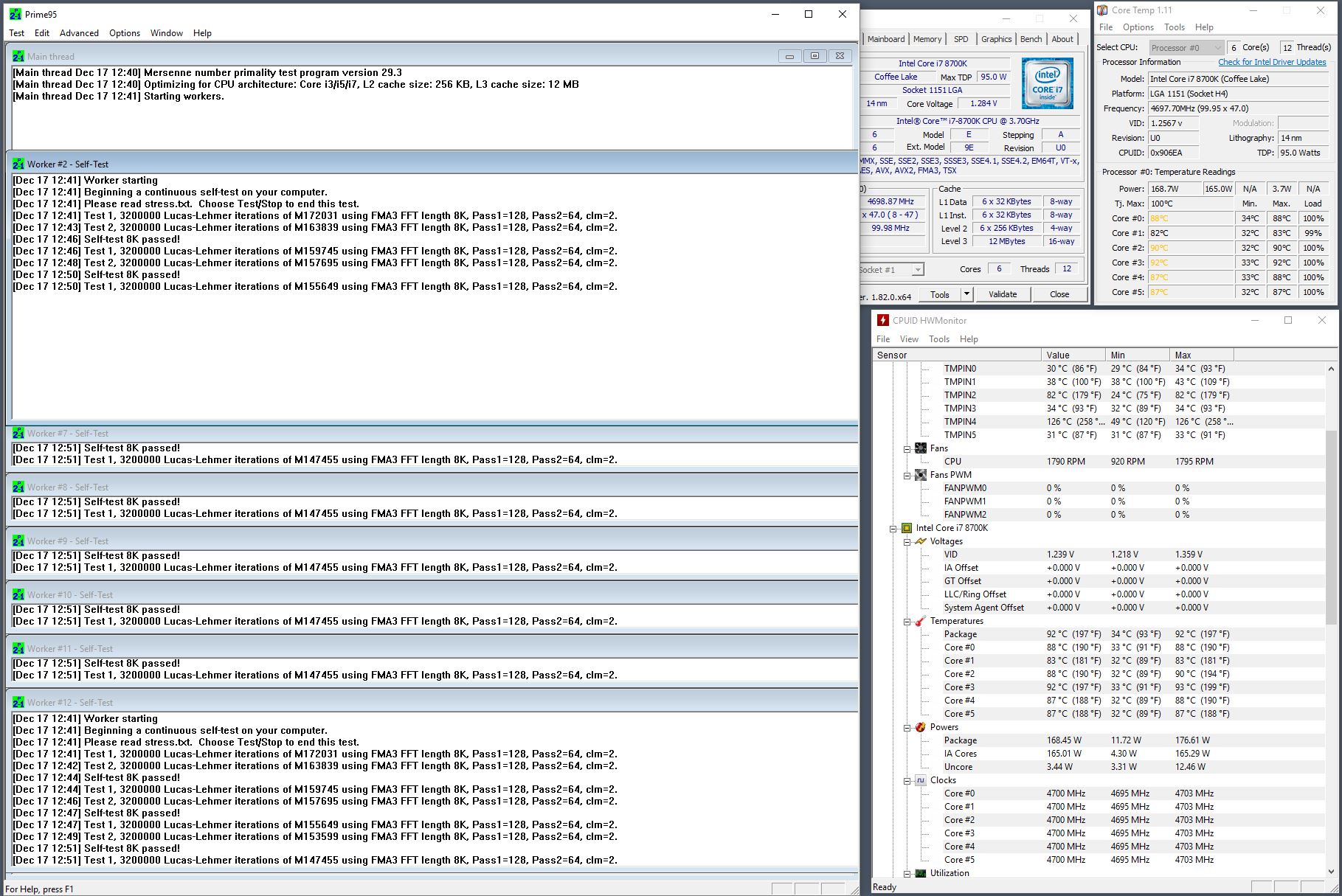
Task: Open the Advanced menu in Prime95
Action: click(79, 33)
